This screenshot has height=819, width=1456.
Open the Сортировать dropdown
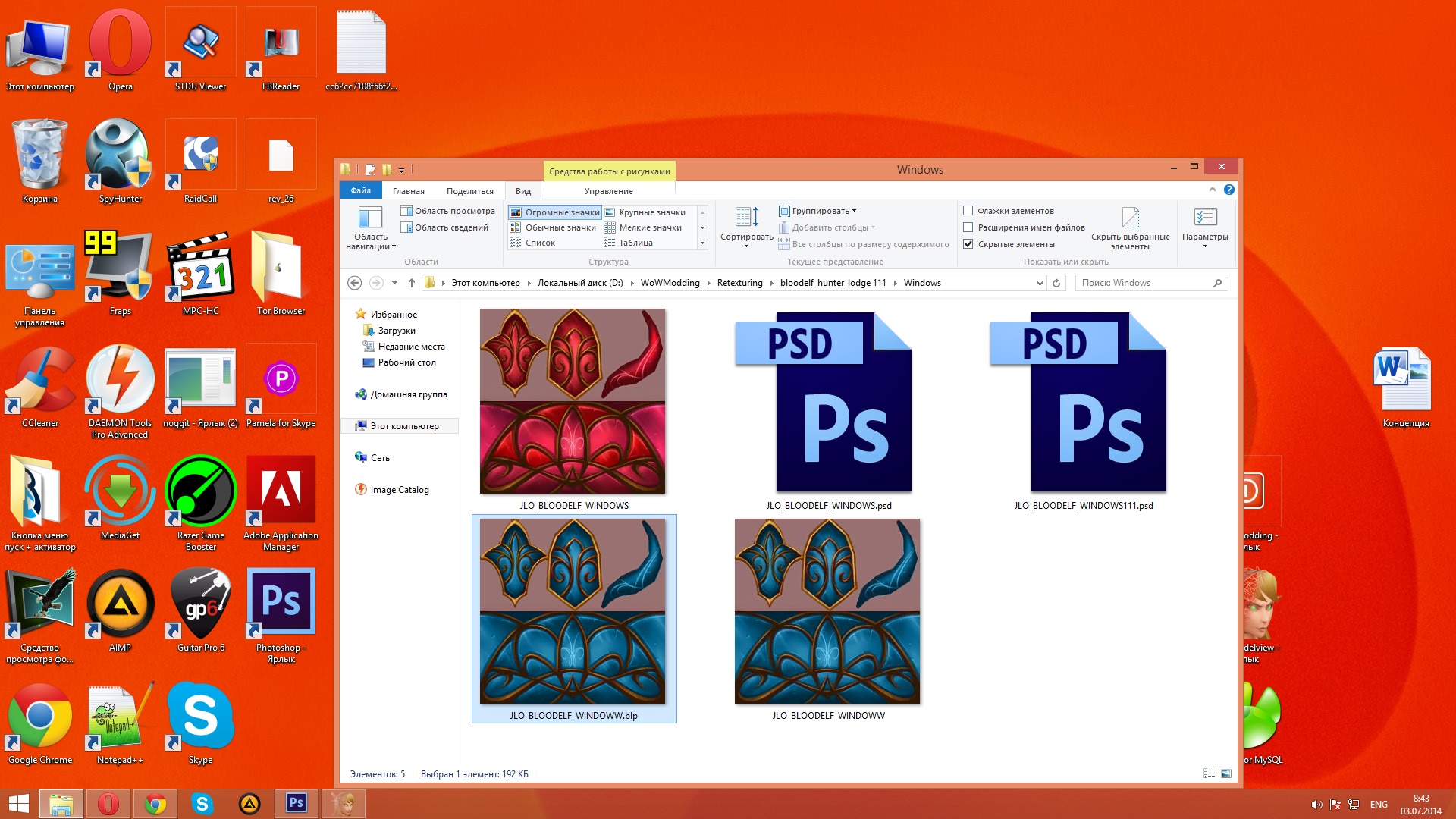pyautogui.click(x=746, y=227)
